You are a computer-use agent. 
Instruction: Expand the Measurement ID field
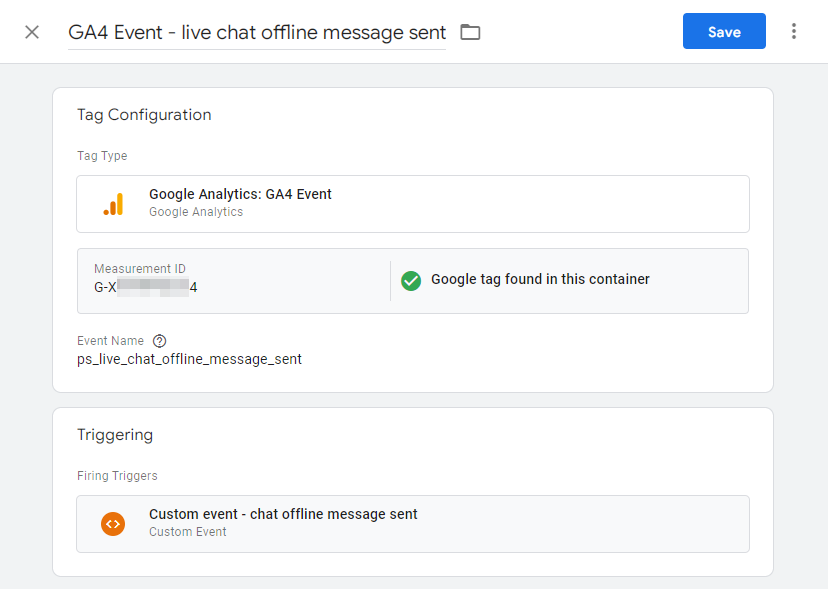point(230,281)
